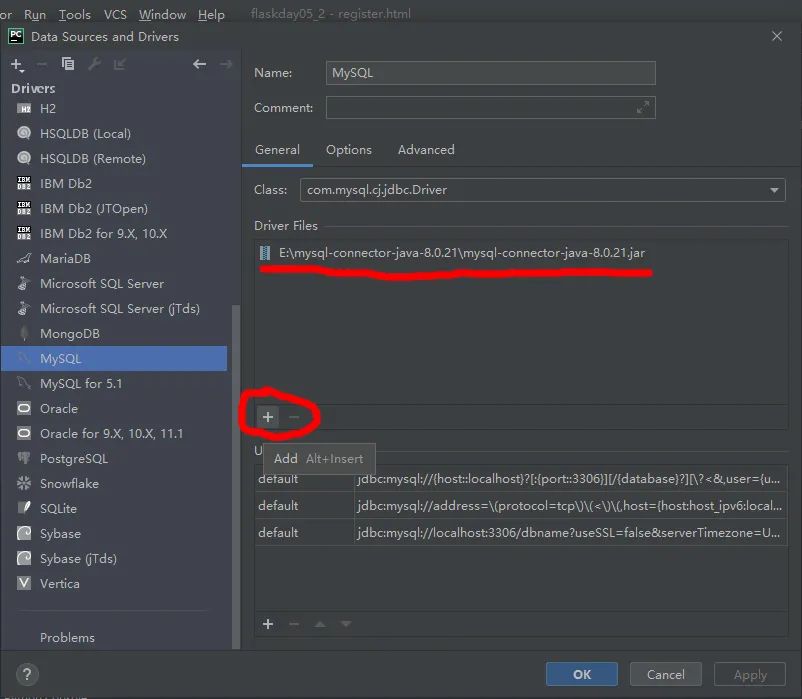Click the Cancel button
The height and width of the screenshot is (699, 802).
(665, 674)
